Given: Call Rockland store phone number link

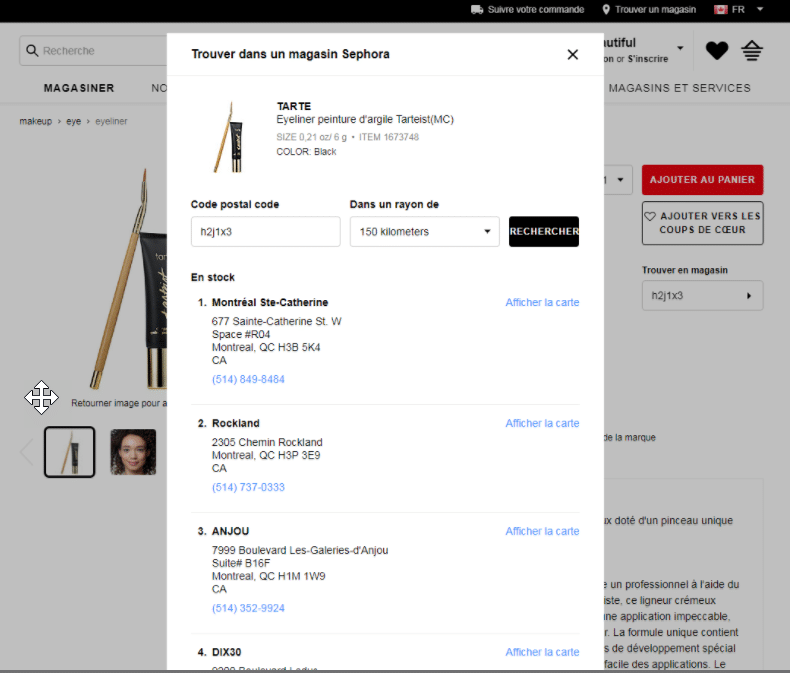Looking at the screenshot, I should (248, 488).
